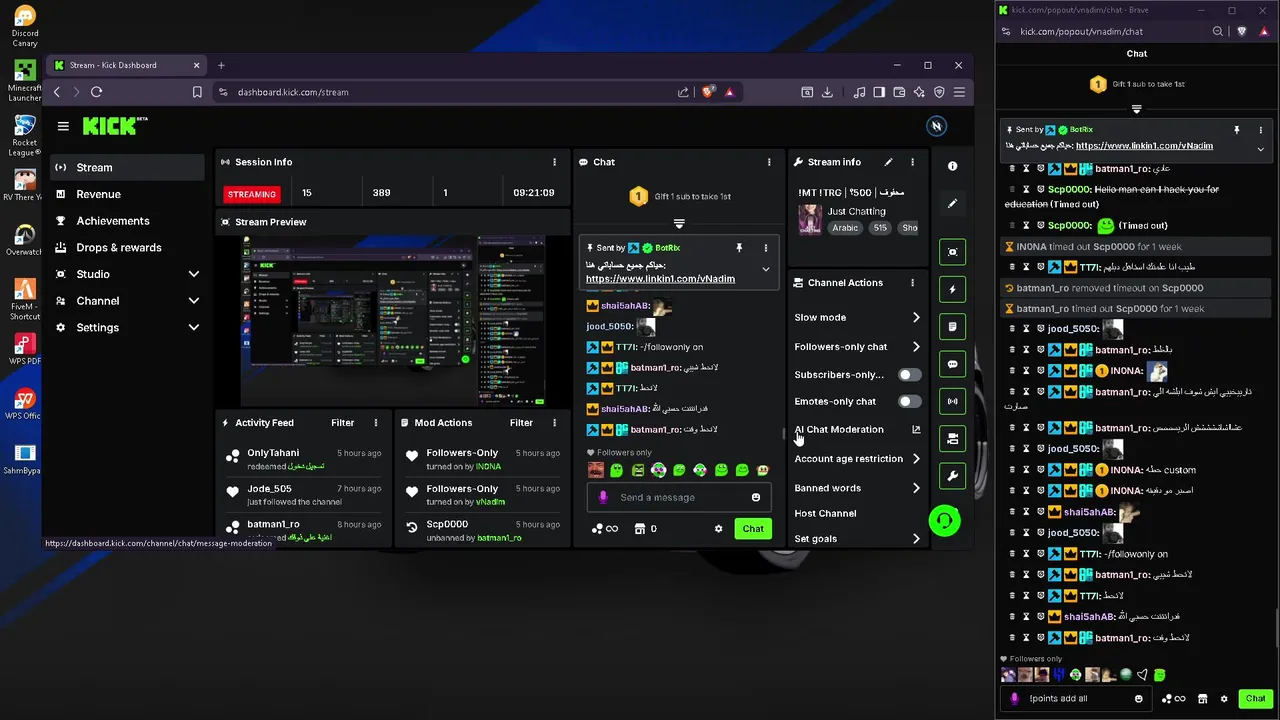Open Chat panel three-dot options
This screenshot has width=1280, height=720.
769,162
